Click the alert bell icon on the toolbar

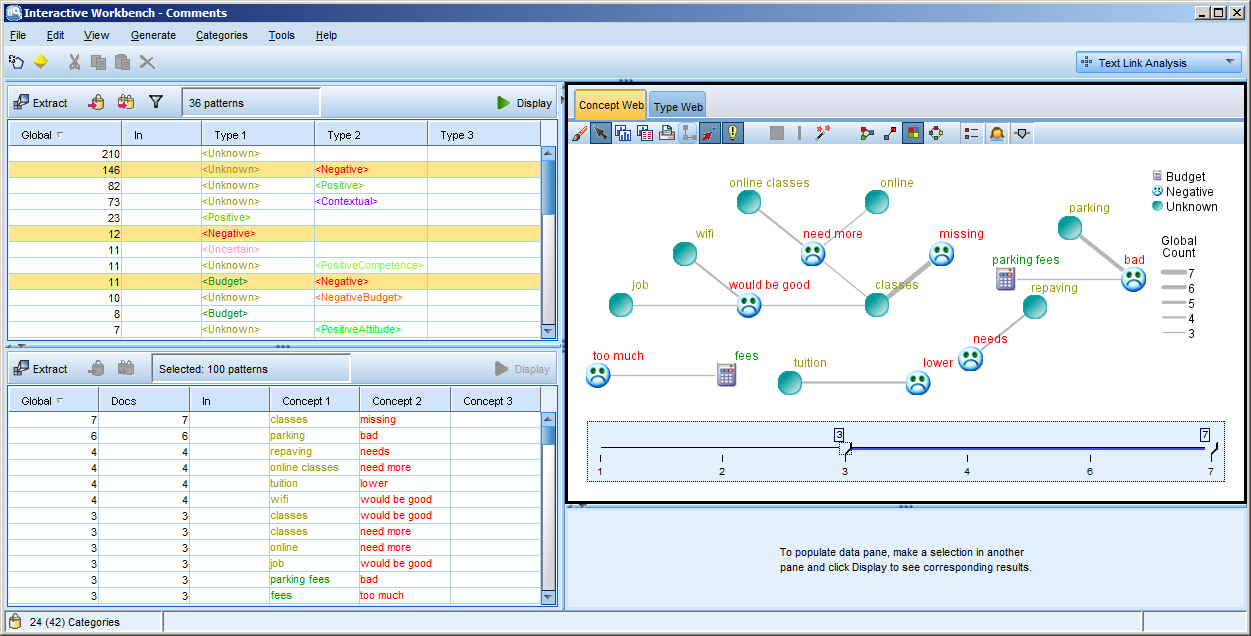point(996,132)
